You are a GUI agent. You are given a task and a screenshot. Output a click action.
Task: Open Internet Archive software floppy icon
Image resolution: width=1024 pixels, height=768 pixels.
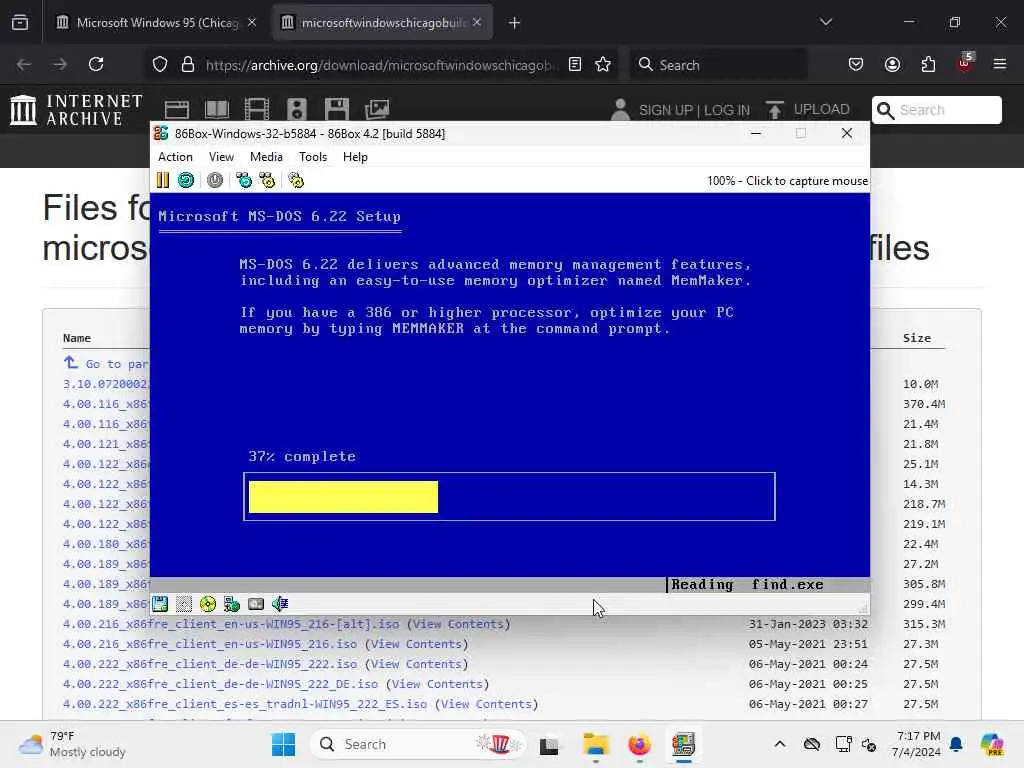[337, 110]
